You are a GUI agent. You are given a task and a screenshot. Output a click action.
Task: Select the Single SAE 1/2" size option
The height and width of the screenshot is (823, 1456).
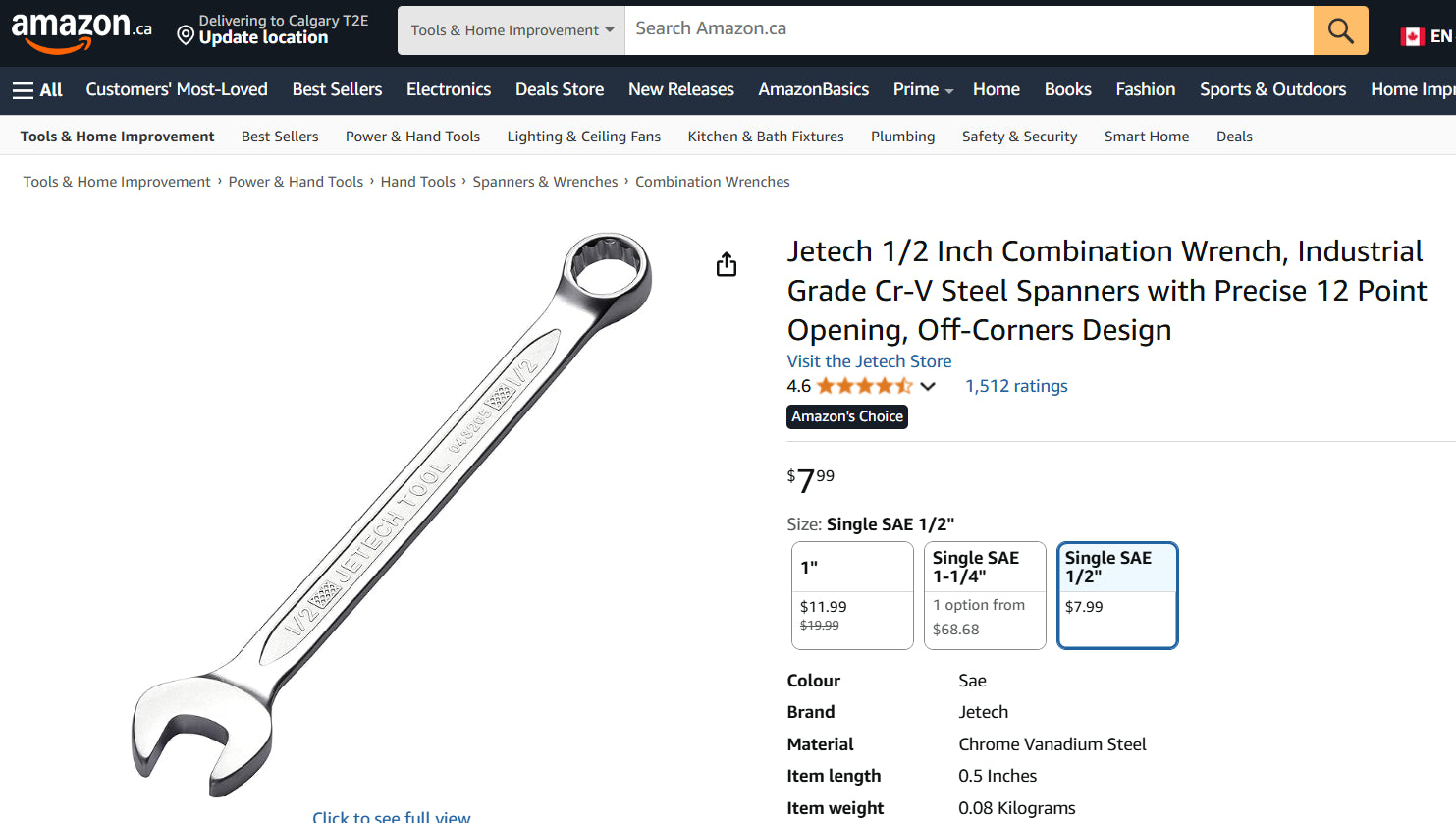click(x=1117, y=595)
